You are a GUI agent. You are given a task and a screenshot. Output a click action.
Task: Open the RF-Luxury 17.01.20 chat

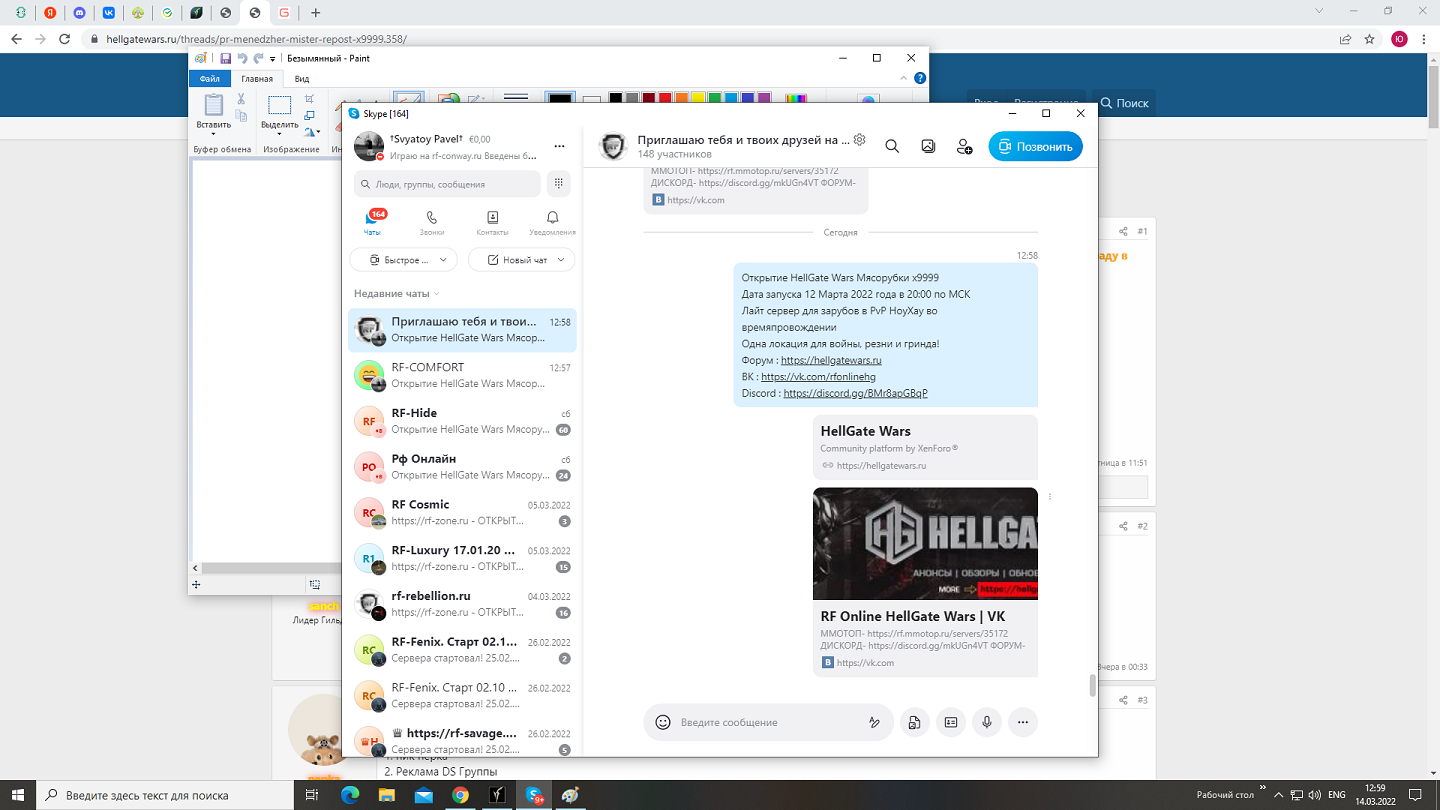click(x=462, y=558)
